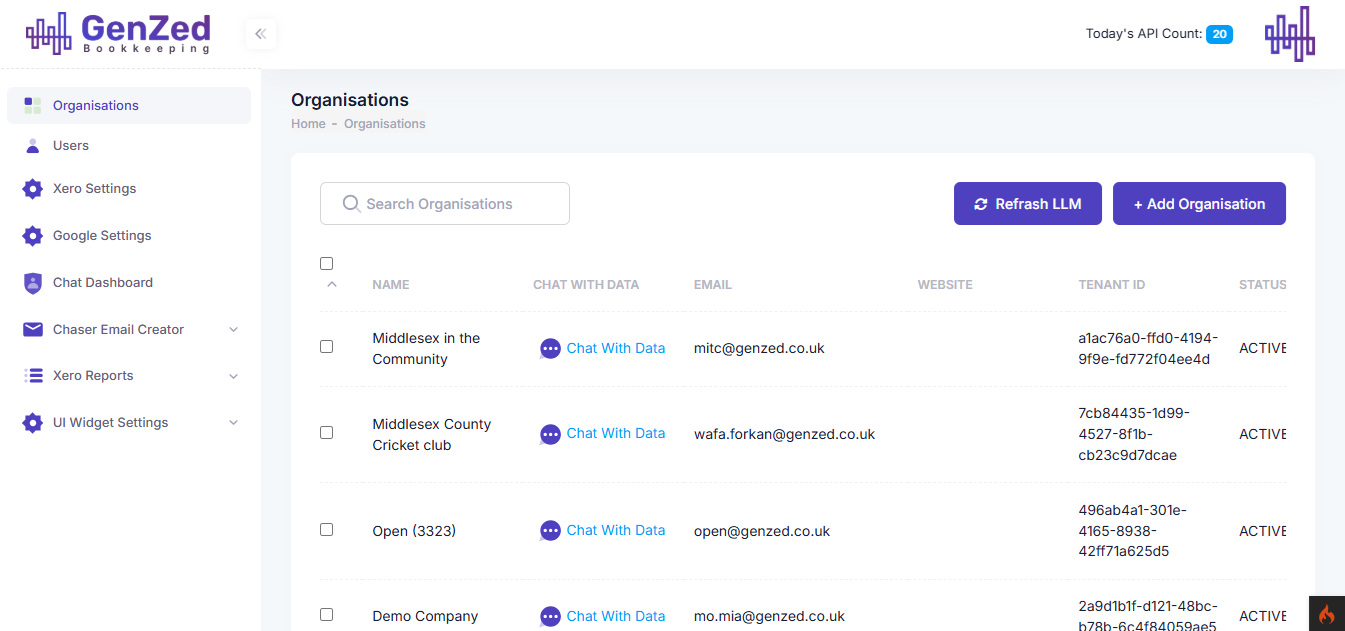This screenshot has width=1345, height=631.
Task: Click the Refrash LLM button
Action: 1027,204
